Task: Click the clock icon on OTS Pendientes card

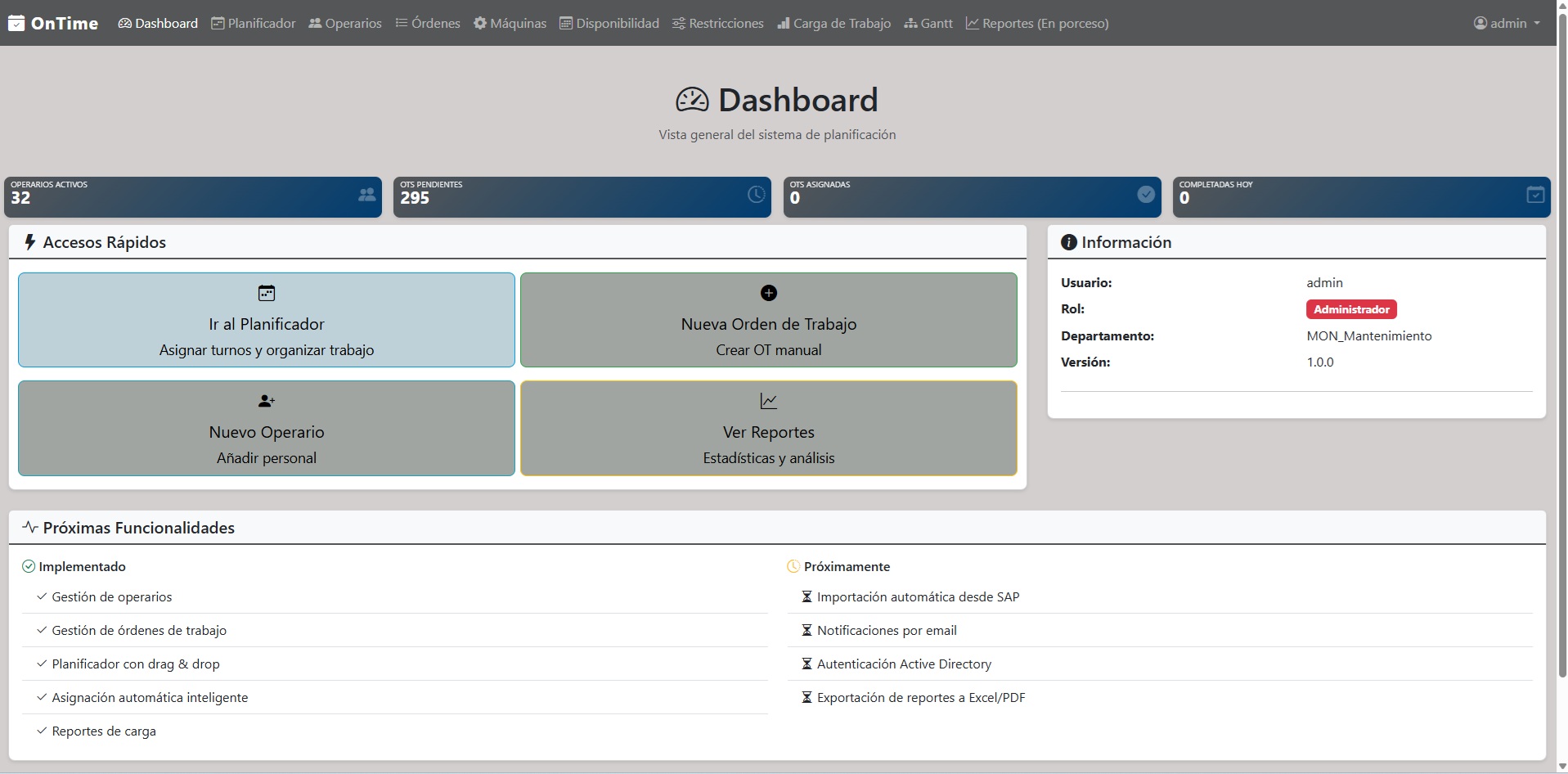Action: click(x=756, y=195)
